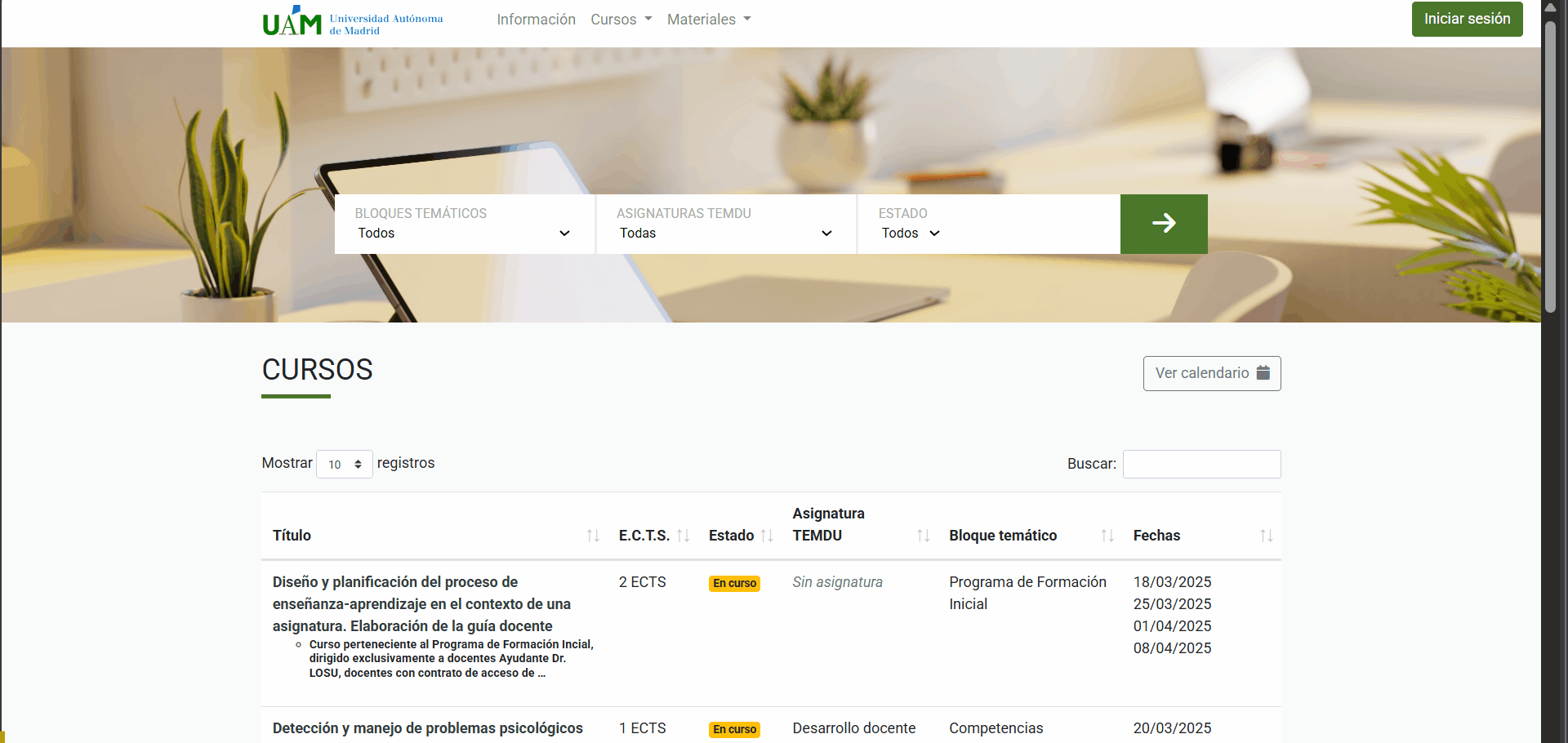Go to the Información page
Image resolution: width=1568 pixels, height=743 pixels.
tap(536, 20)
